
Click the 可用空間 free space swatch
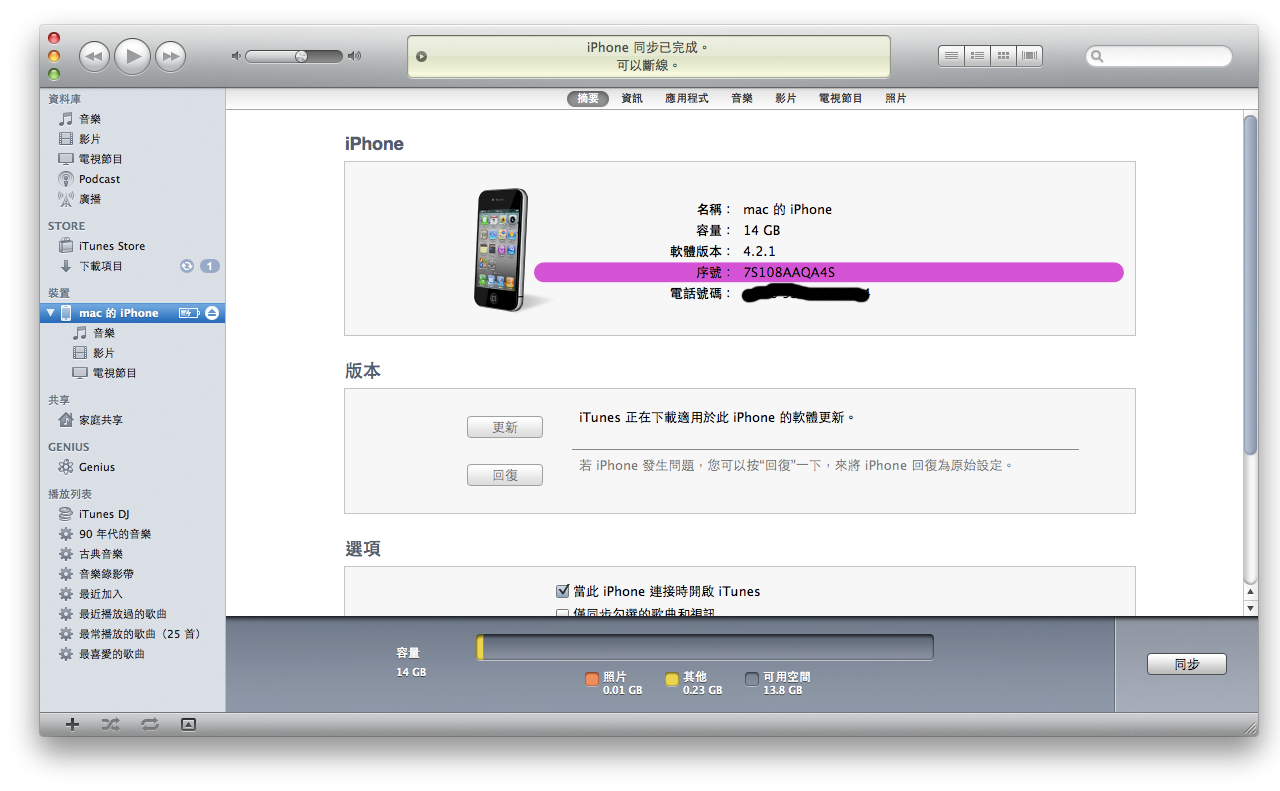(x=752, y=680)
